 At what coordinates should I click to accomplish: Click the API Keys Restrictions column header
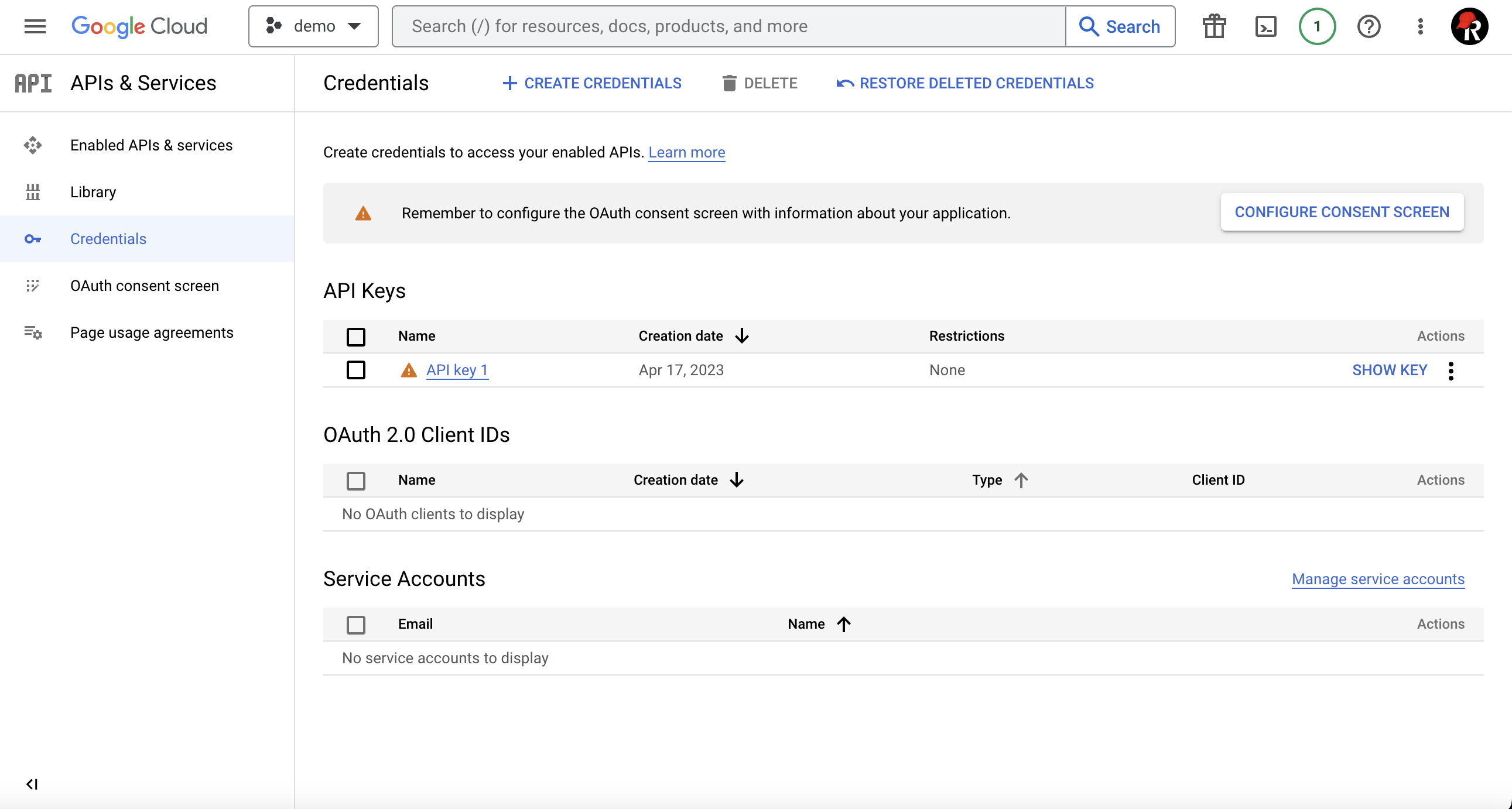point(967,336)
